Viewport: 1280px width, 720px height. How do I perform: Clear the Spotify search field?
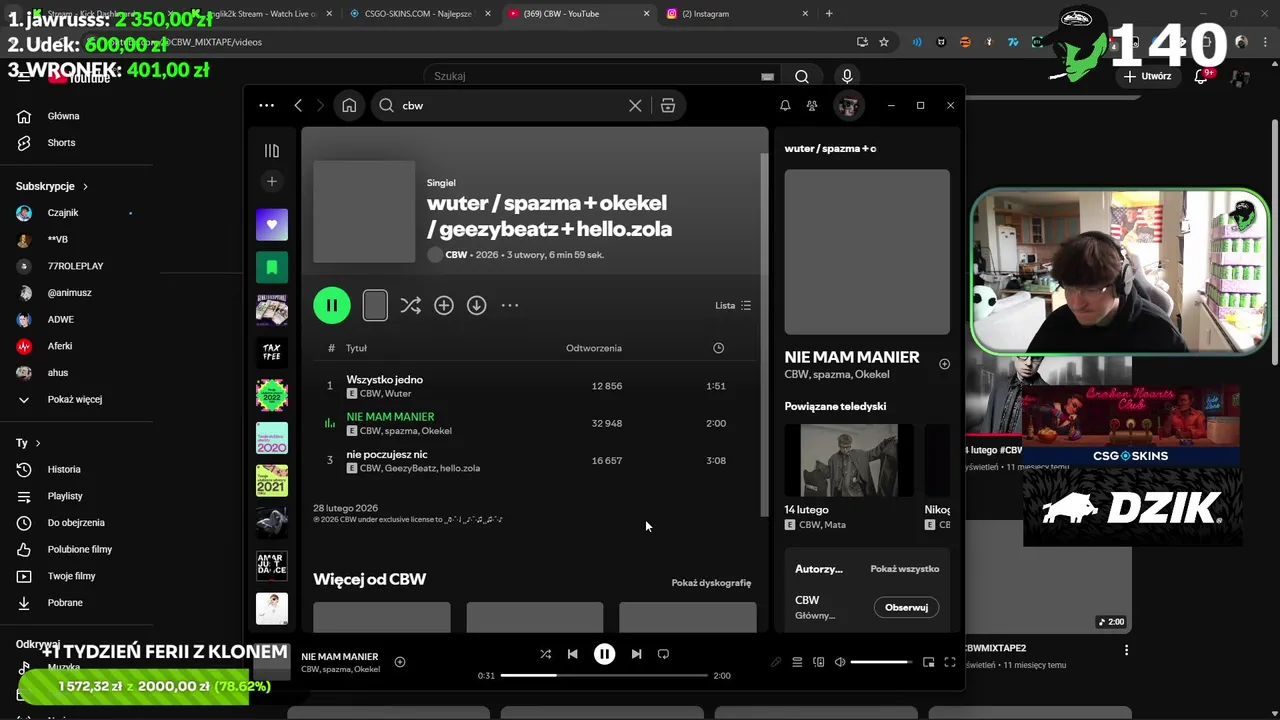pos(635,105)
